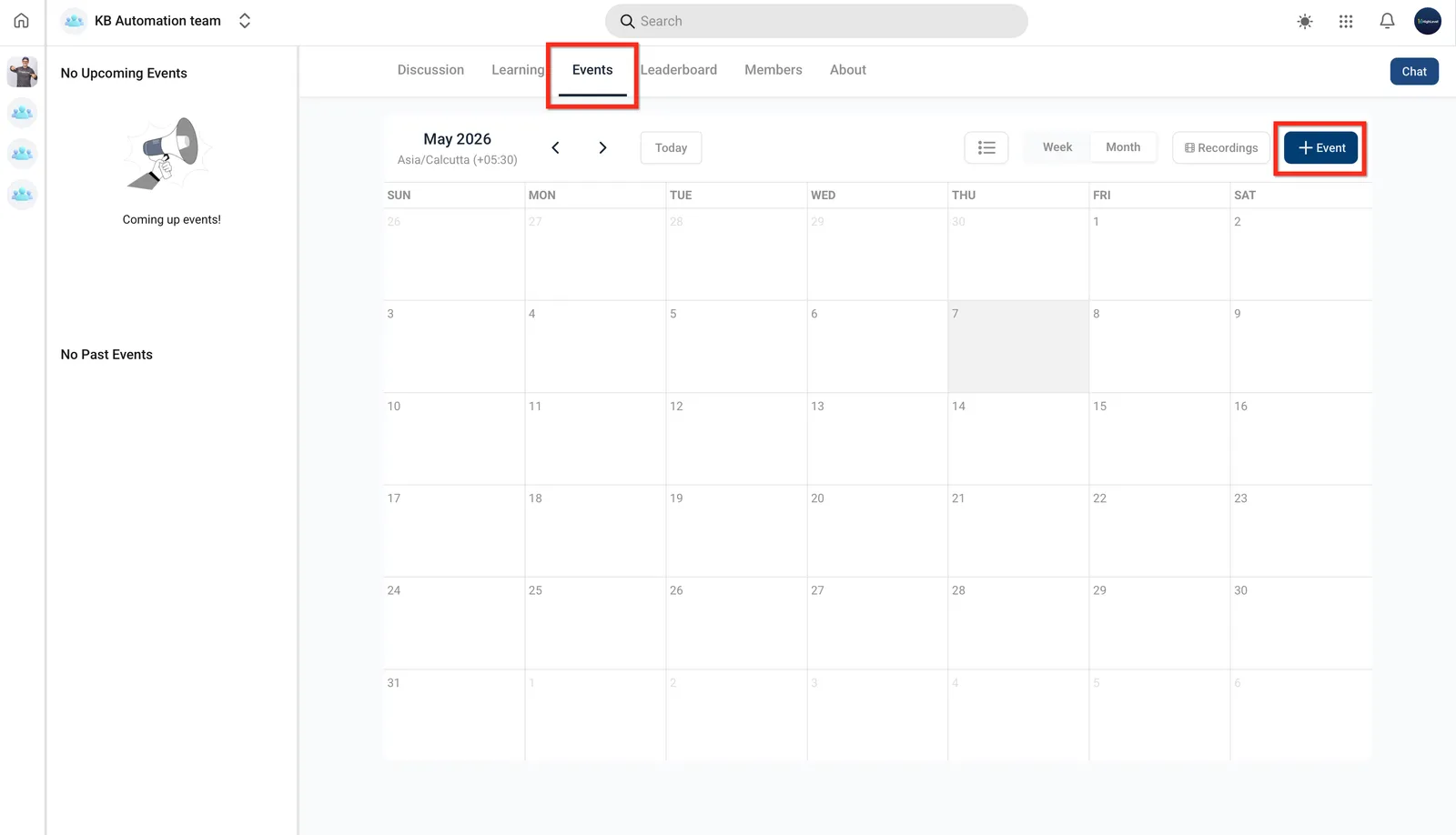Switch calendar to list view icon
Image resolution: width=1456 pixels, height=835 pixels.
(986, 147)
